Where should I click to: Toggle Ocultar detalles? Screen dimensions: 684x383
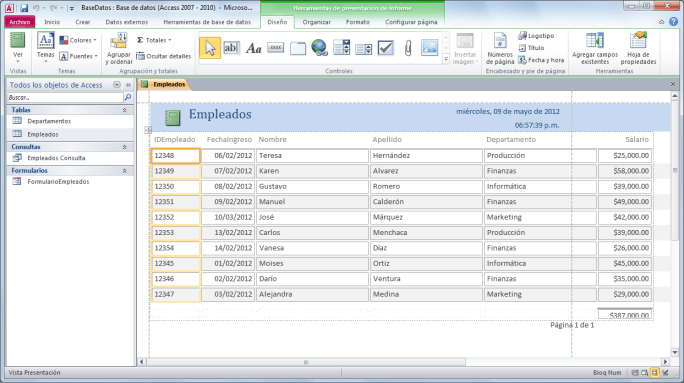point(164,56)
